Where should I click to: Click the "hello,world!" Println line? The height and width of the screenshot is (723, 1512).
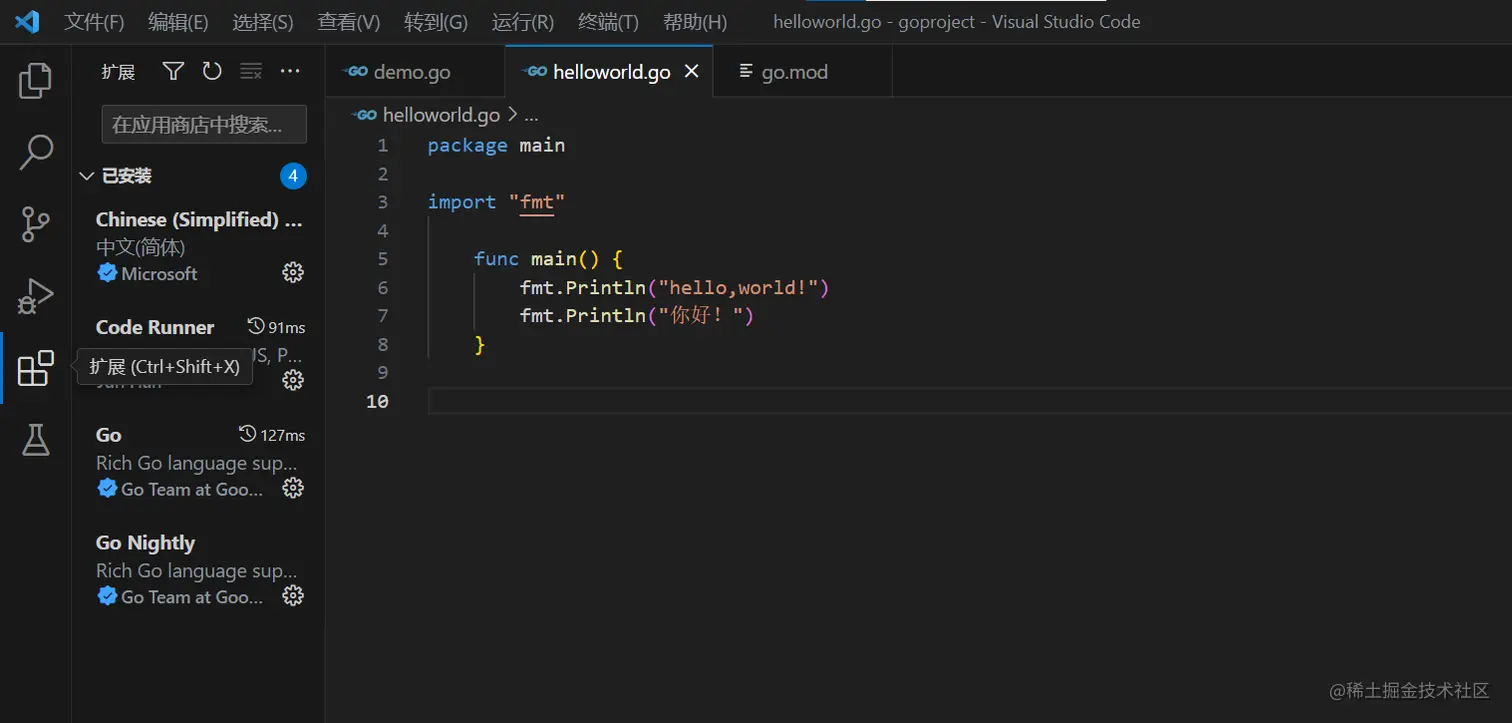point(675,288)
